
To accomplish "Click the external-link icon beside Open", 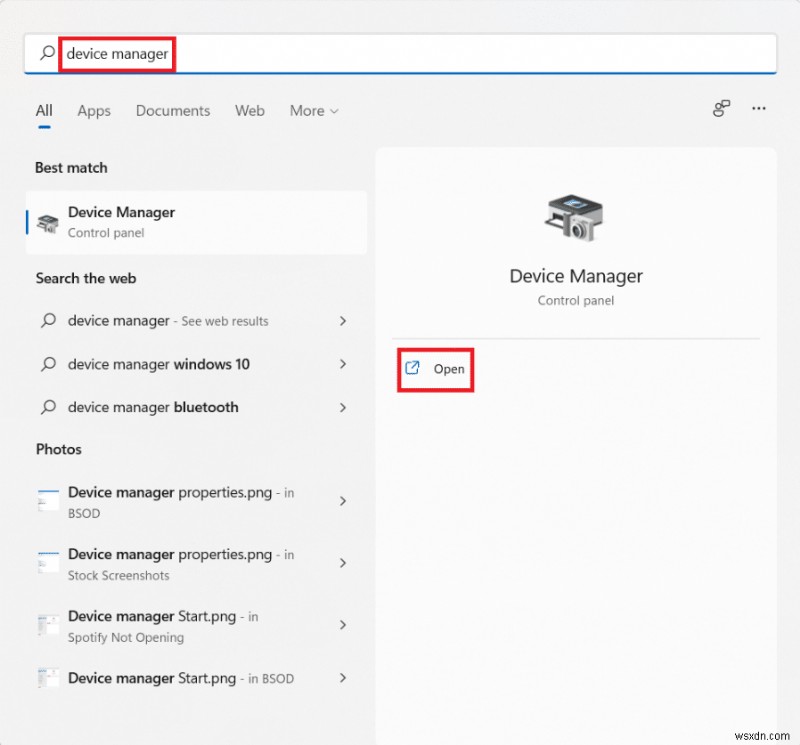I will point(411,369).
